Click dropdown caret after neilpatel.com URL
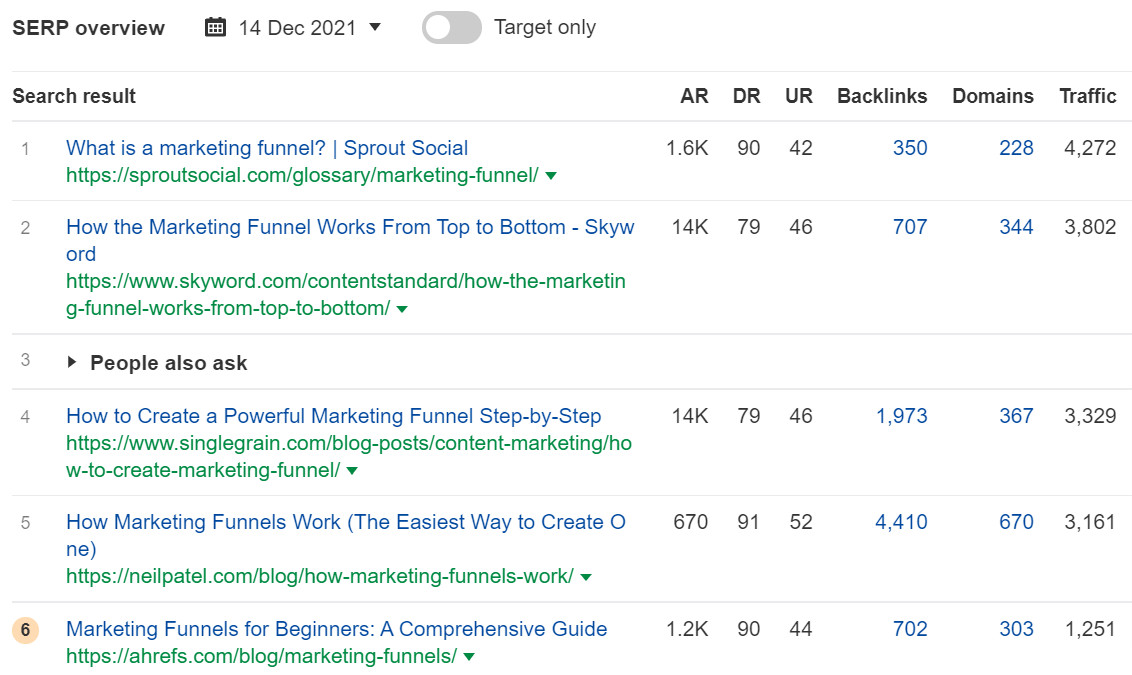Viewport: 1132px width, 675px height. (x=586, y=577)
